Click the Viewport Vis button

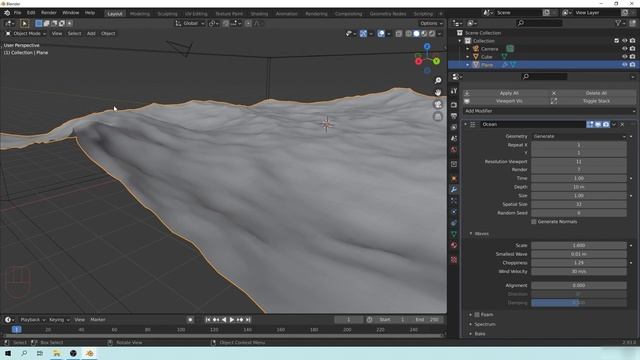tap(506, 101)
